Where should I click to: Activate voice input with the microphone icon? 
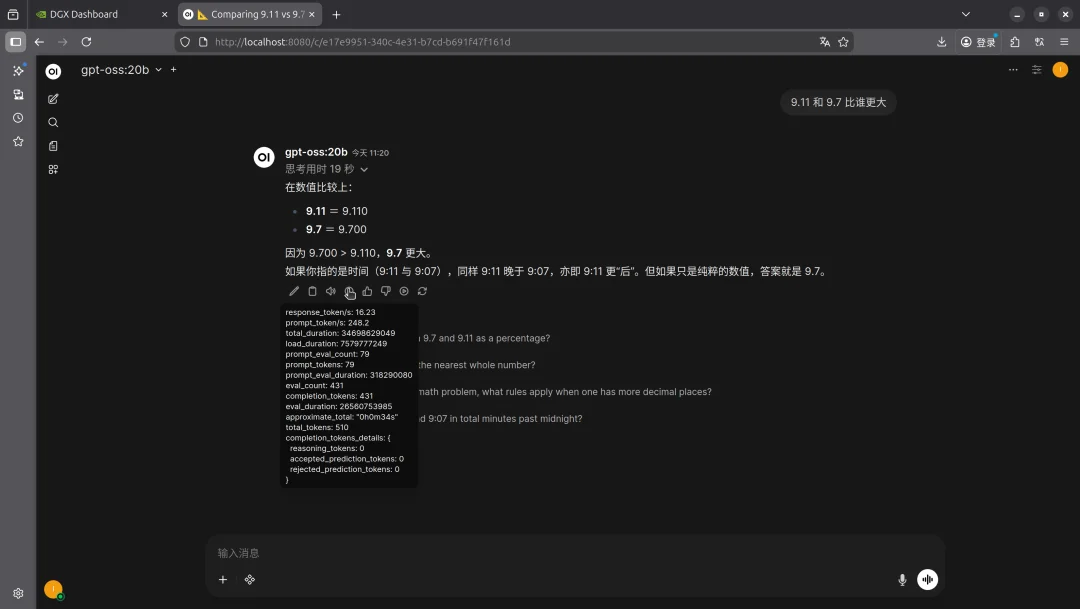(901, 579)
